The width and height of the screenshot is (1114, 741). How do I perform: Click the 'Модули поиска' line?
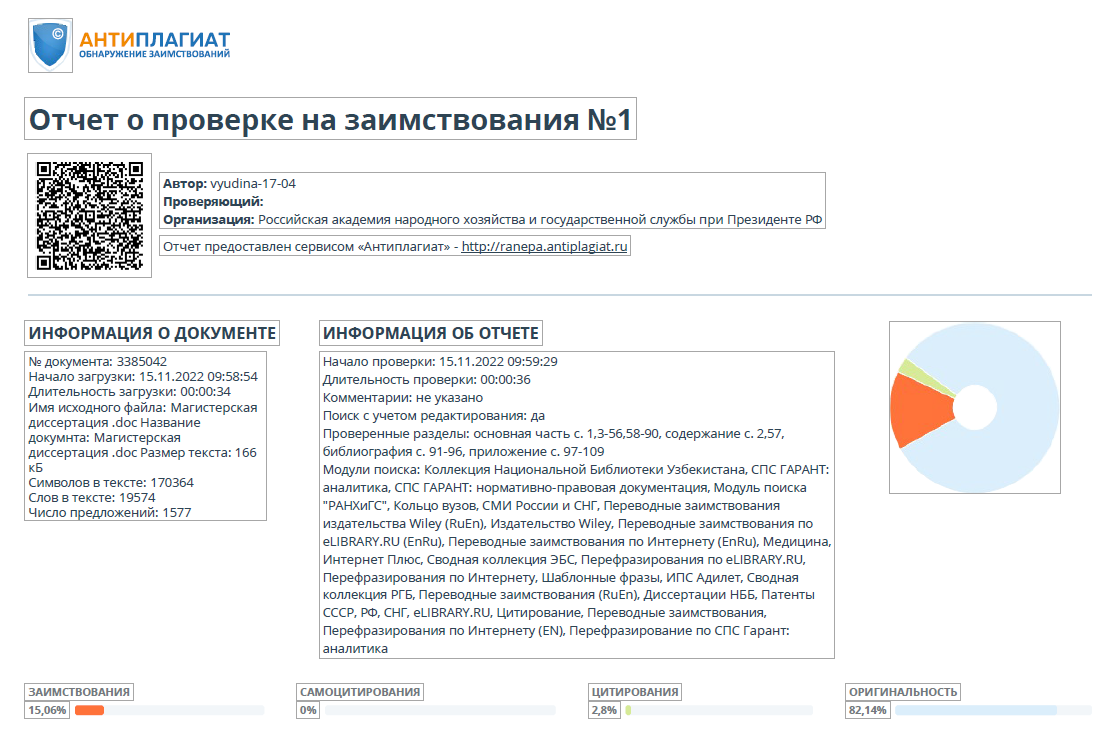pyautogui.click(x=577, y=558)
